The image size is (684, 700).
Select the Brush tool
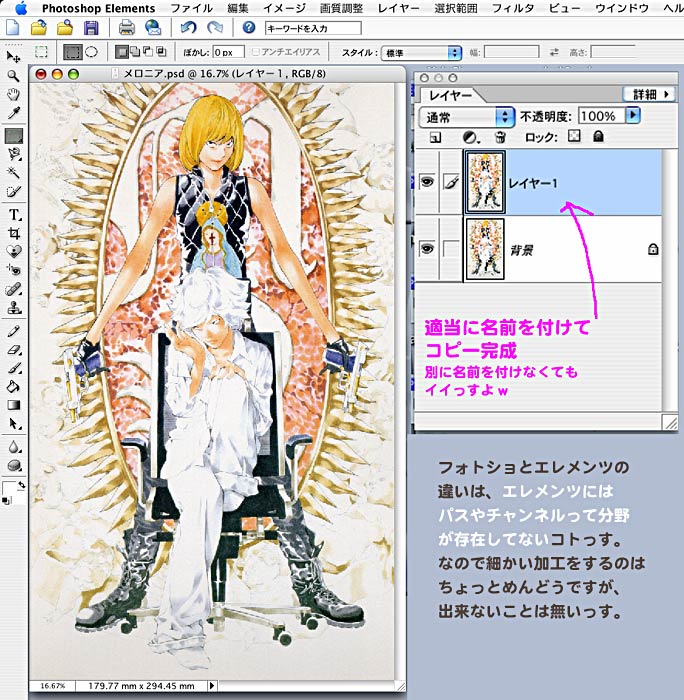click(x=13, y=368)
